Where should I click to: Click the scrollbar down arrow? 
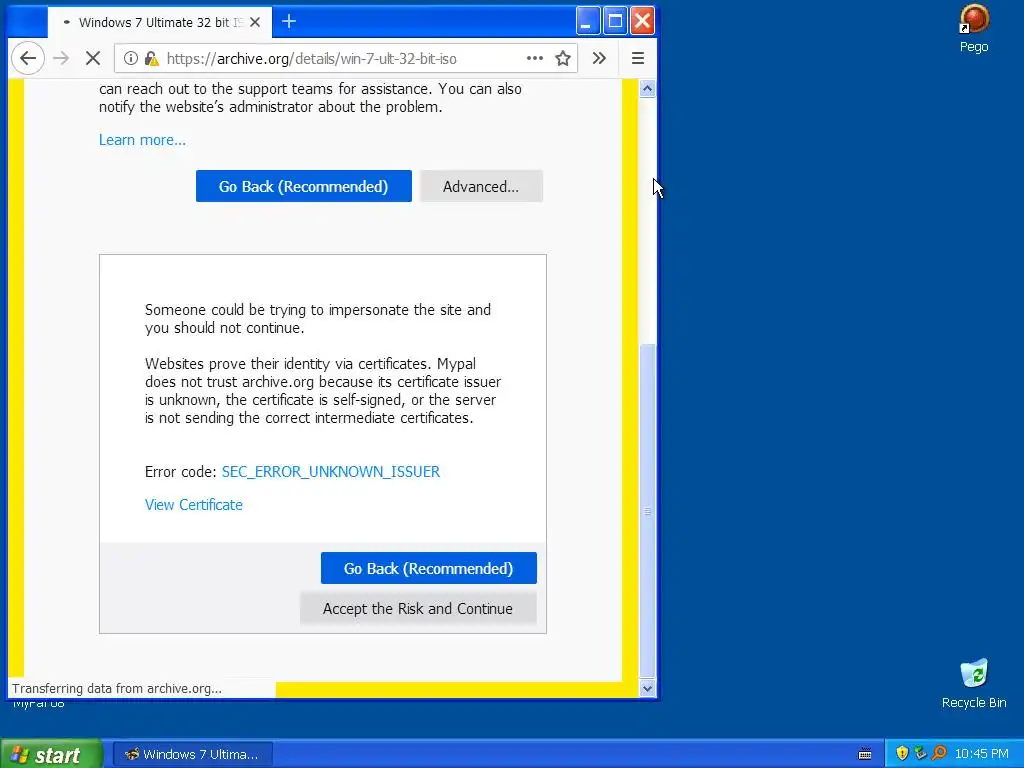point(647,688)
